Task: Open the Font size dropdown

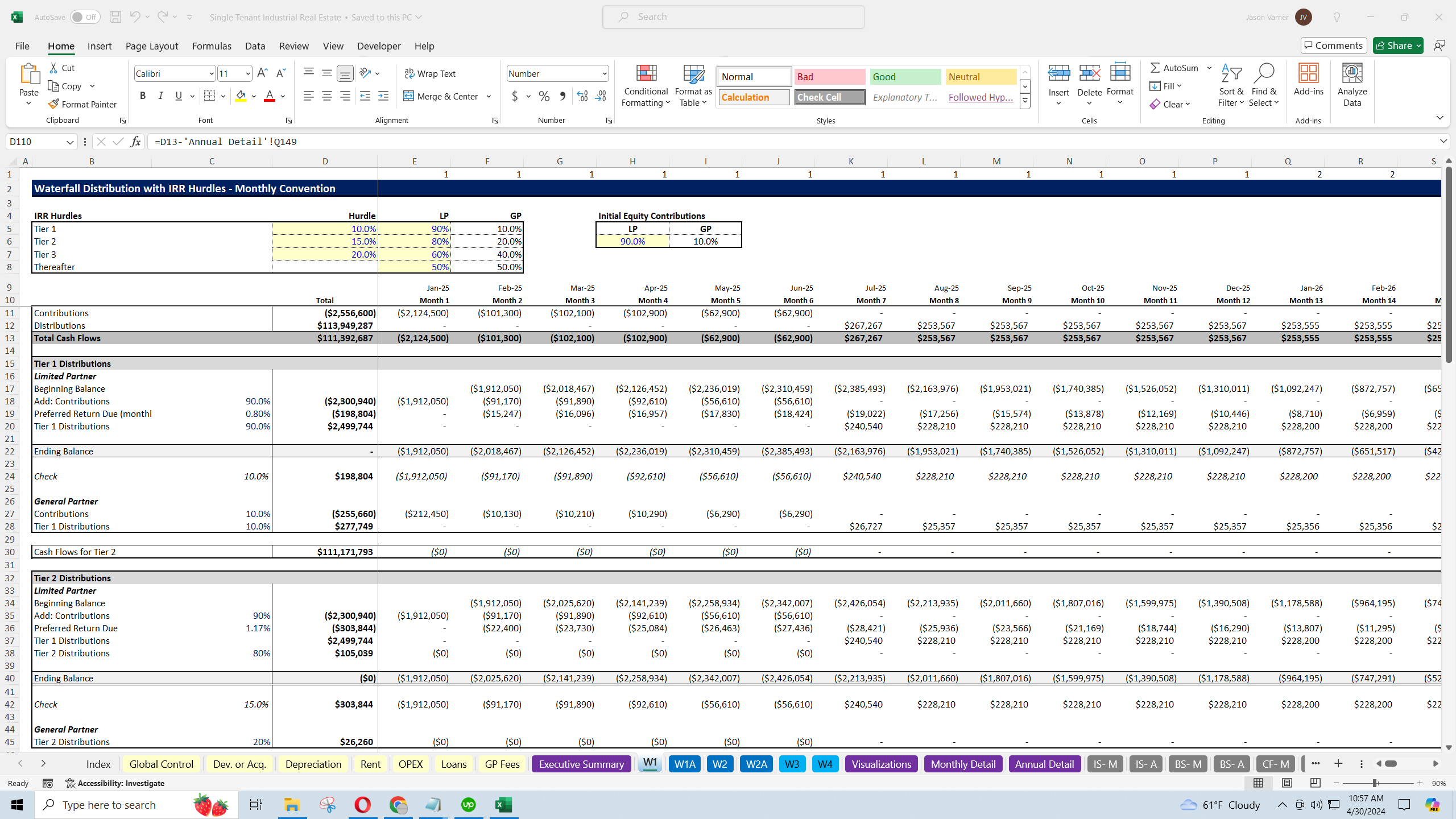Action: 247,74
